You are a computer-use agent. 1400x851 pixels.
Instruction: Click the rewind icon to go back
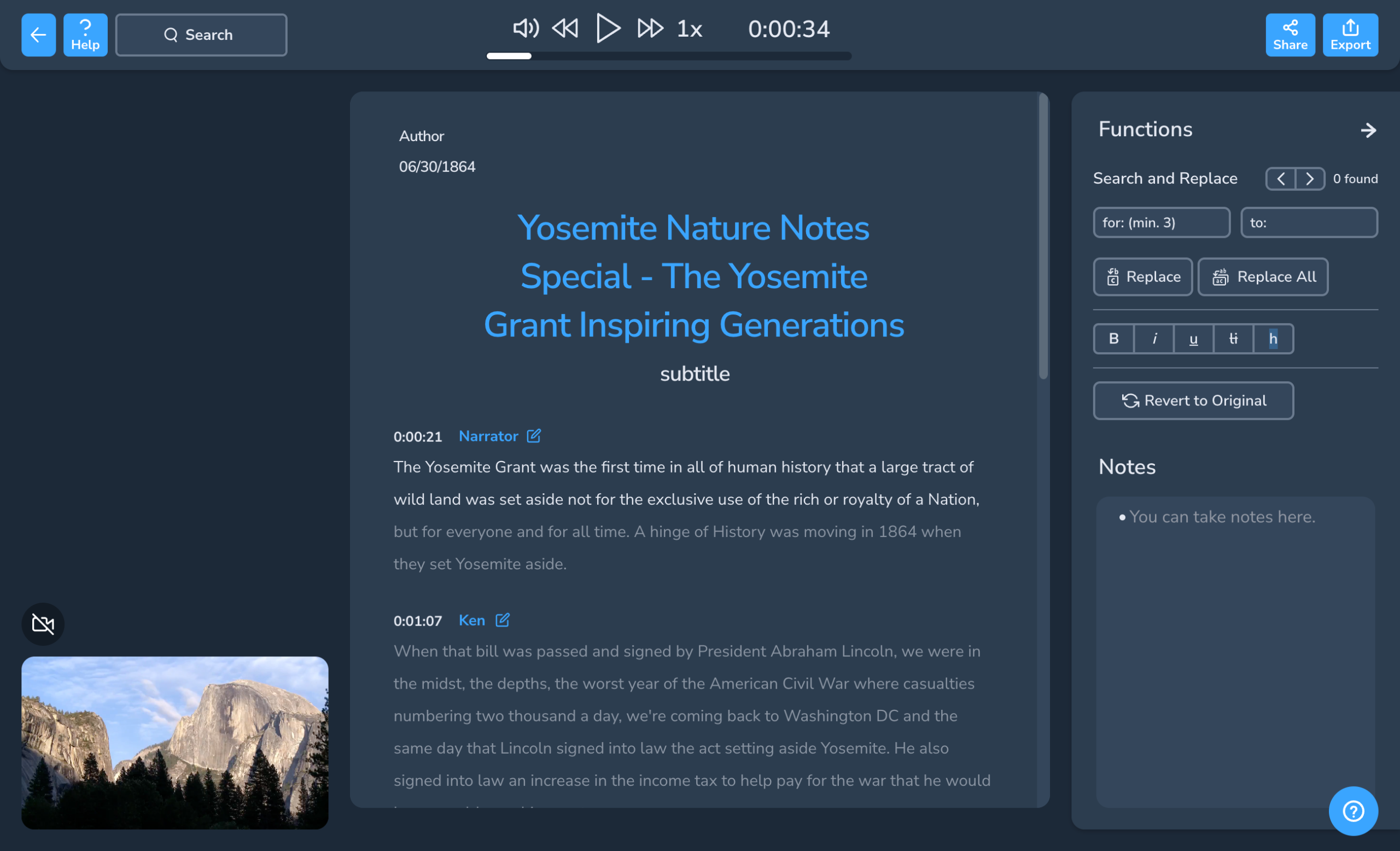(565, 28)
